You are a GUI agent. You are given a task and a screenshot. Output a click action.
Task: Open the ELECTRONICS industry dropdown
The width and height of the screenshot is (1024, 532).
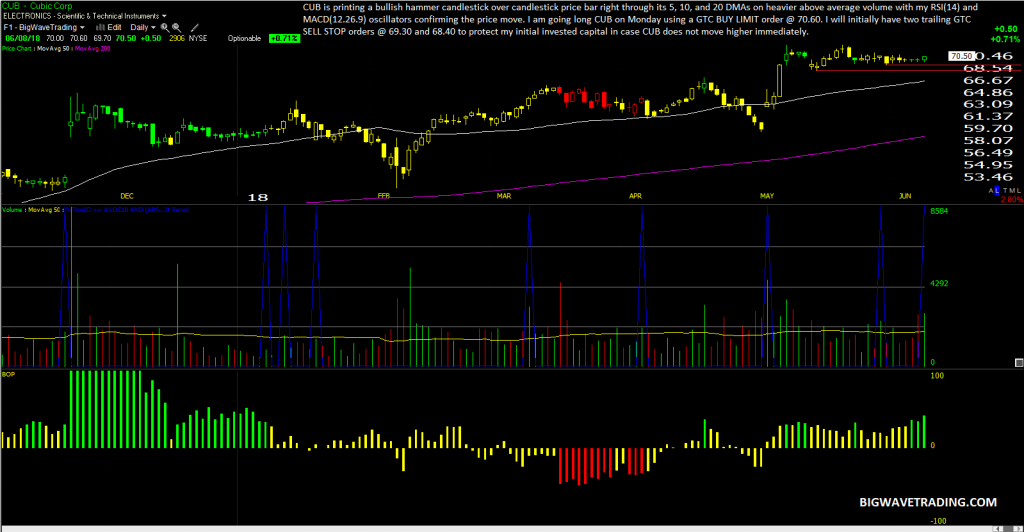tap(84, 16)
